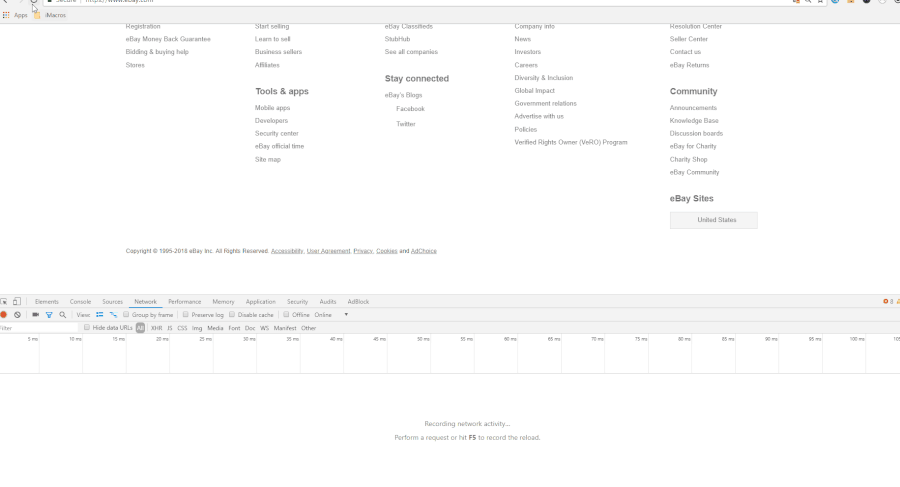This screenshot has height=487, width=900.
Task: Open the Security center link
Action: (277, 133)
